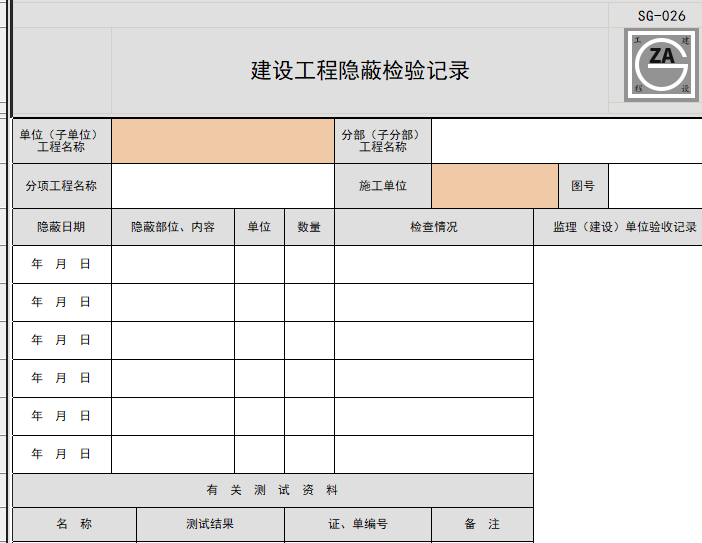
Task: Select the 监理（建设）单位验收记录 header
Action: pos(618,227)
